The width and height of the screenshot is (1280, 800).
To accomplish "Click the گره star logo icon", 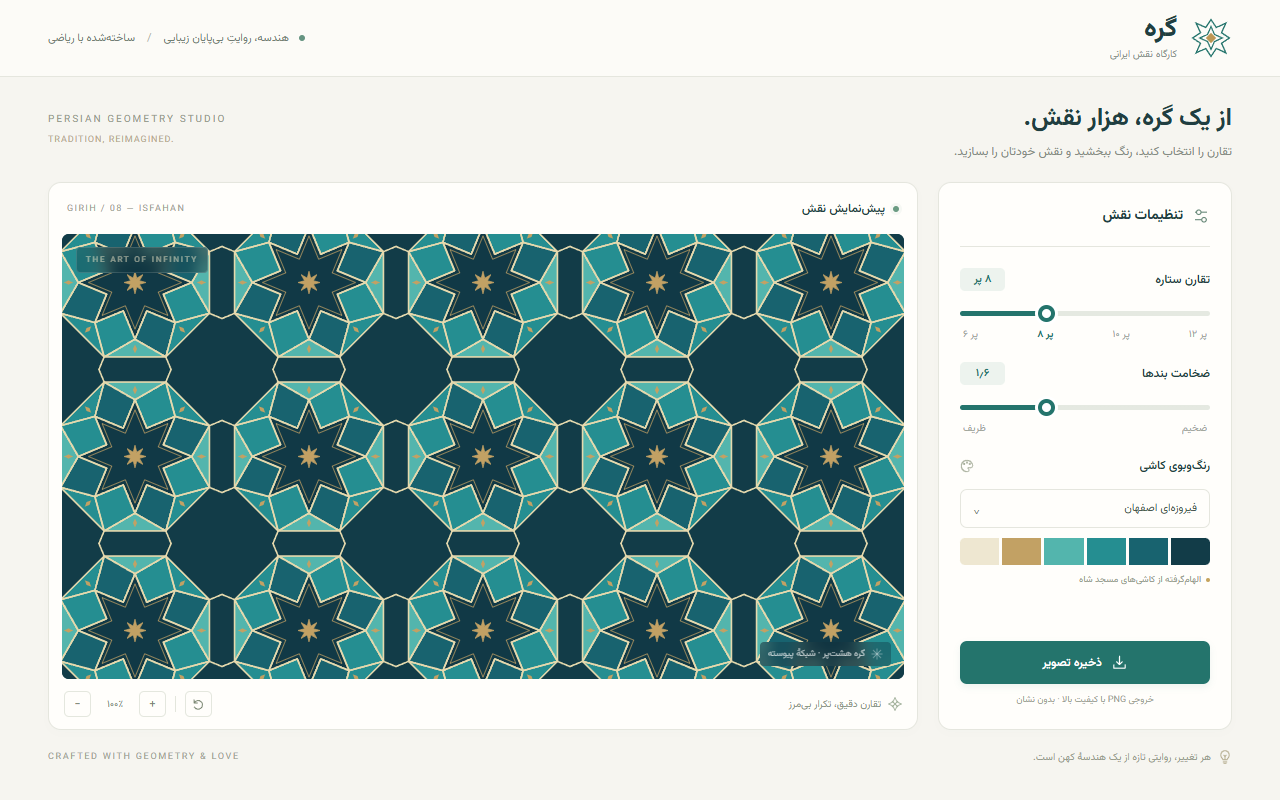I will (x=1211, y=38).
